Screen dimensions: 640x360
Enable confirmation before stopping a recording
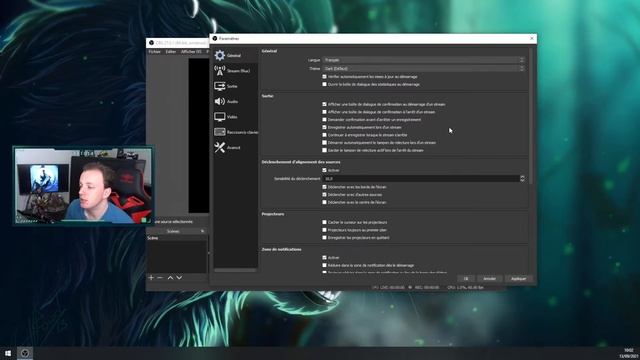pos(324,120)
